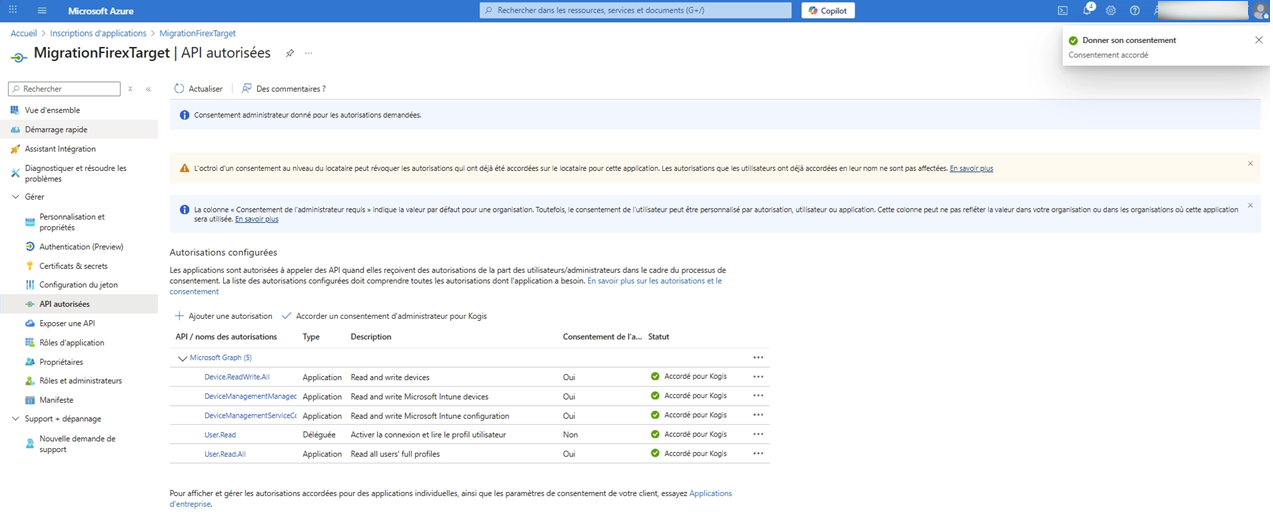The height and width of the screenshot is (522, 1273).
Task: Open En savoir plus link in warning banner
Action: click(x=971, y=168)
